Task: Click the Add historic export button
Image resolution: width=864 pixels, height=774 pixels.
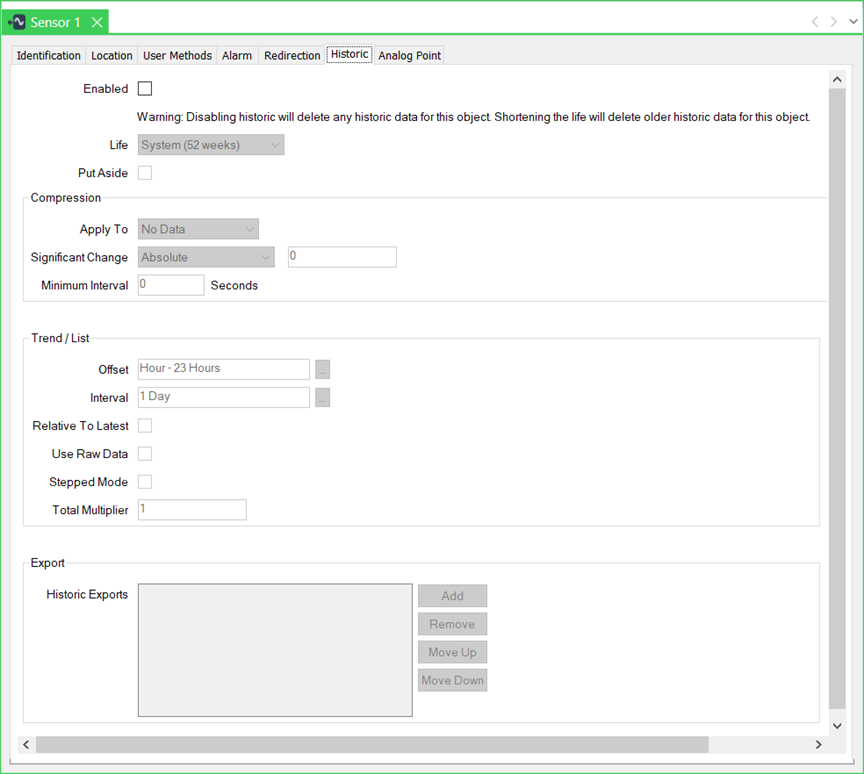Action: click(452, 596)
